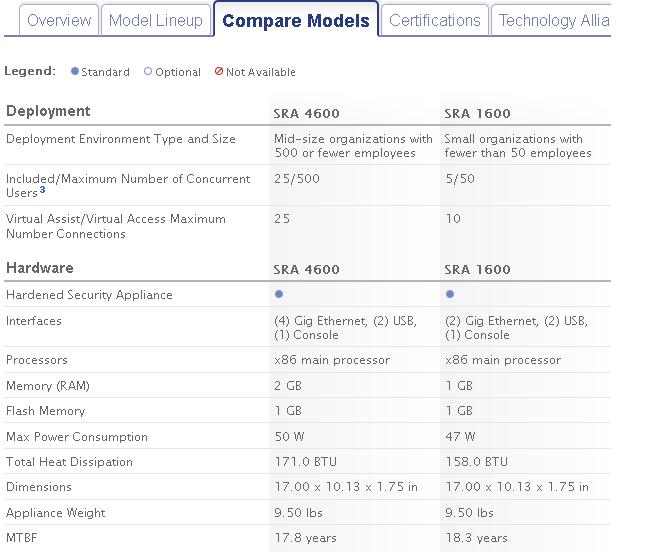Click 'Mid-size organizations with 500 or fewer employees'
The width and height of the screenshot is (667, 552).
353,146
